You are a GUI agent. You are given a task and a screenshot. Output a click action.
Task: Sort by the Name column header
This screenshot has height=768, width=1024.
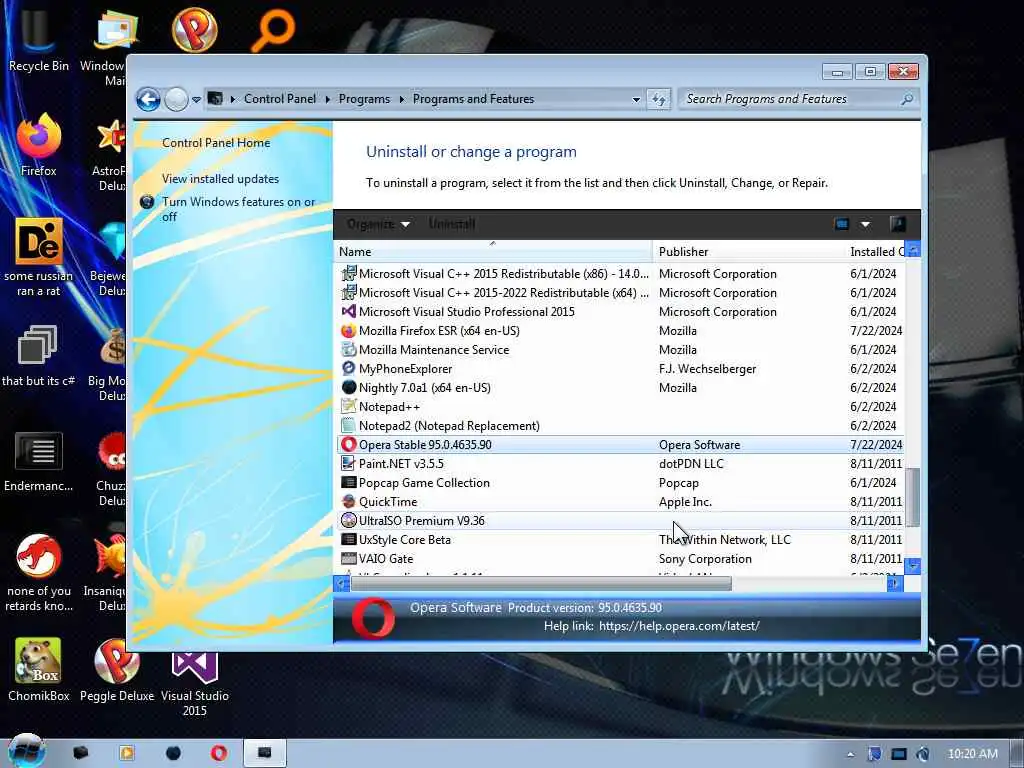(492, 251)
